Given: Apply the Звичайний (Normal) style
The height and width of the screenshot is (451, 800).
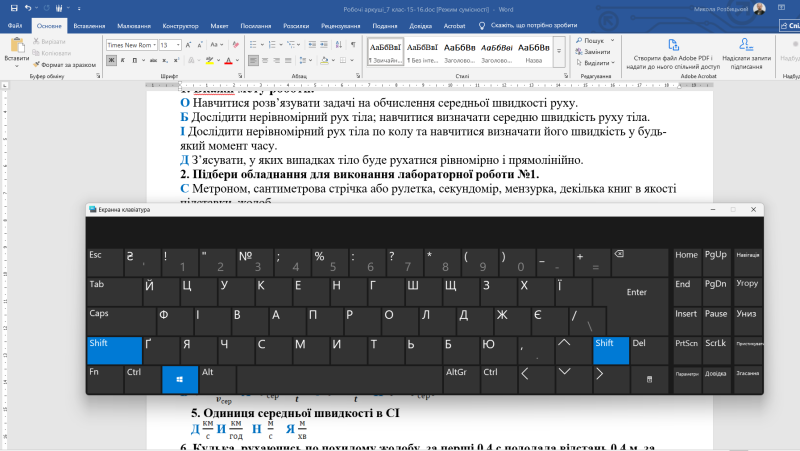Looking at the screenshot, I should tap(385, 52).
